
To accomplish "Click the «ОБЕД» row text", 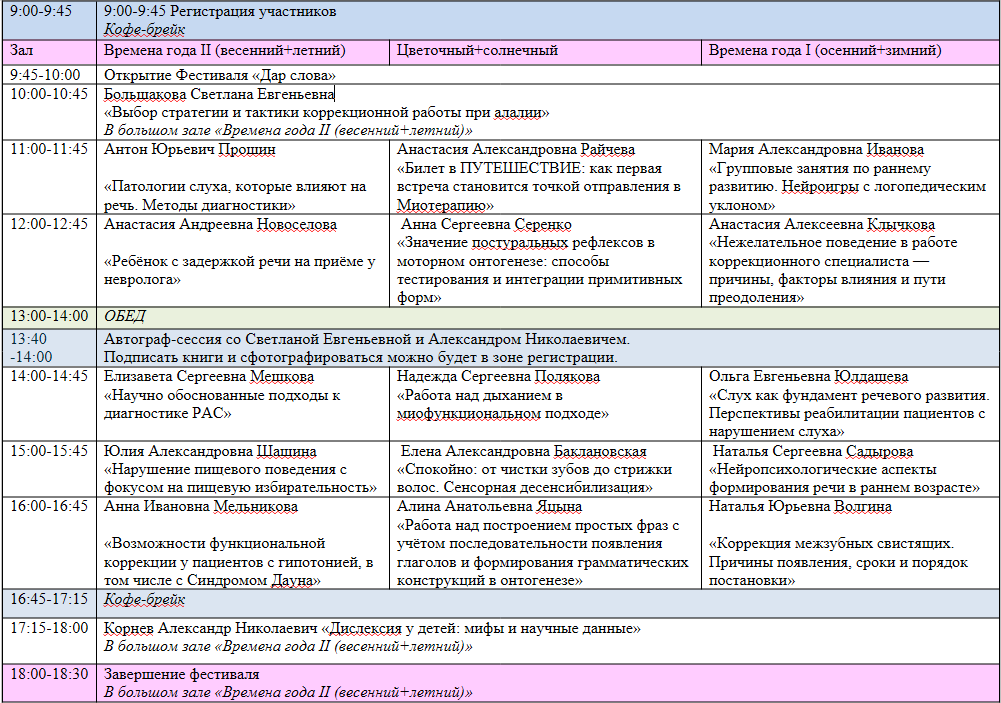I will [x=125, y=316].
